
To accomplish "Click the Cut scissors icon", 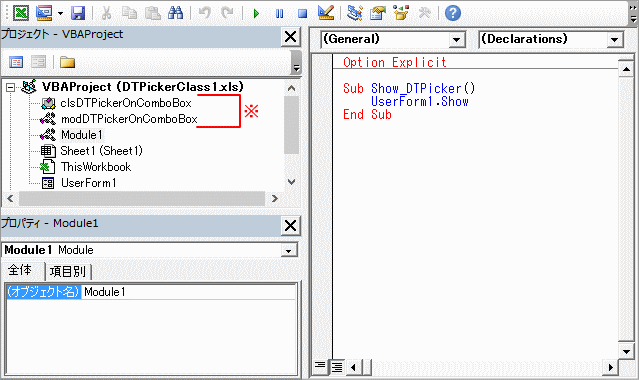I will [x=106, y=13].
